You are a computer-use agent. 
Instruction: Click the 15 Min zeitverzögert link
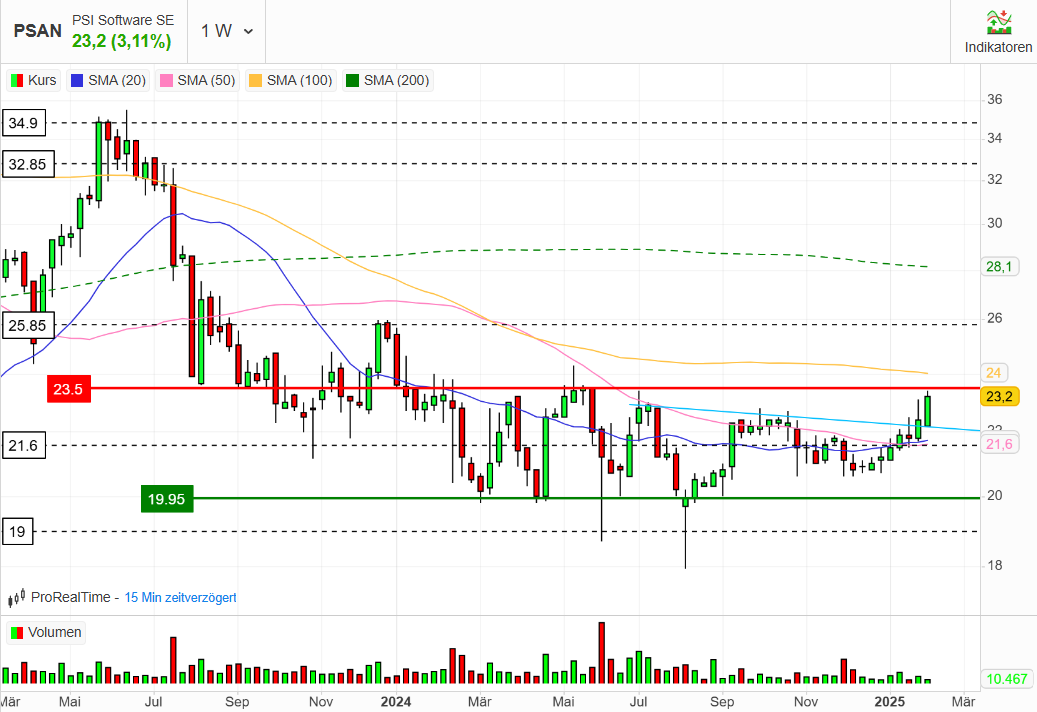tap(181, 598)
